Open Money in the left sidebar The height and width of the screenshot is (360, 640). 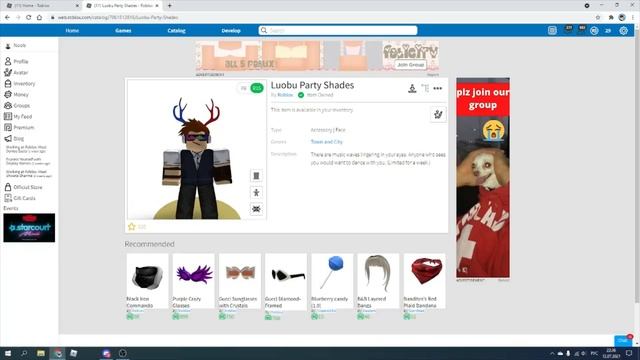pos(16,94)
